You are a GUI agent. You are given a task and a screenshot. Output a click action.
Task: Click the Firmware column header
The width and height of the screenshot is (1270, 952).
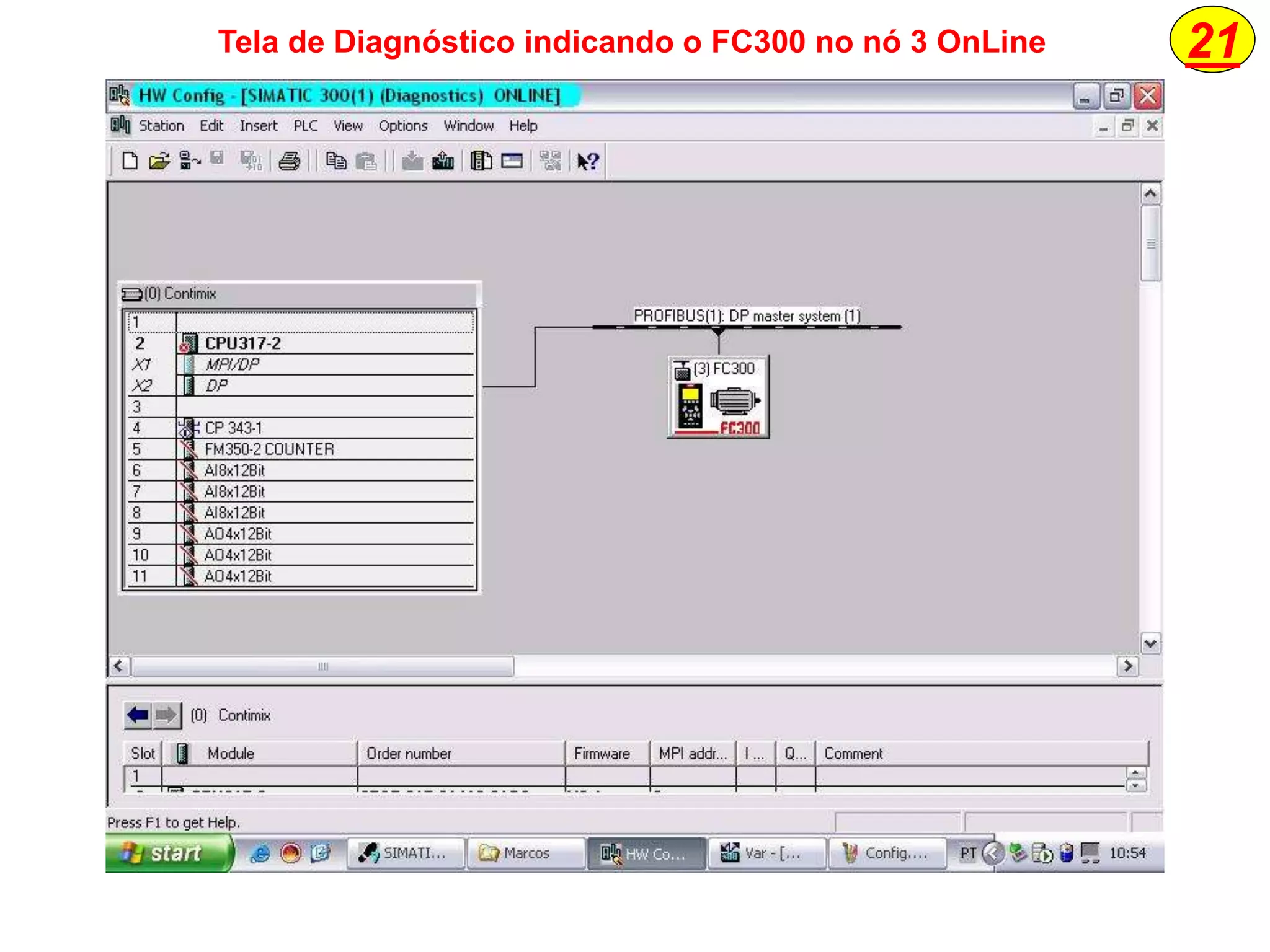[608, 753]
